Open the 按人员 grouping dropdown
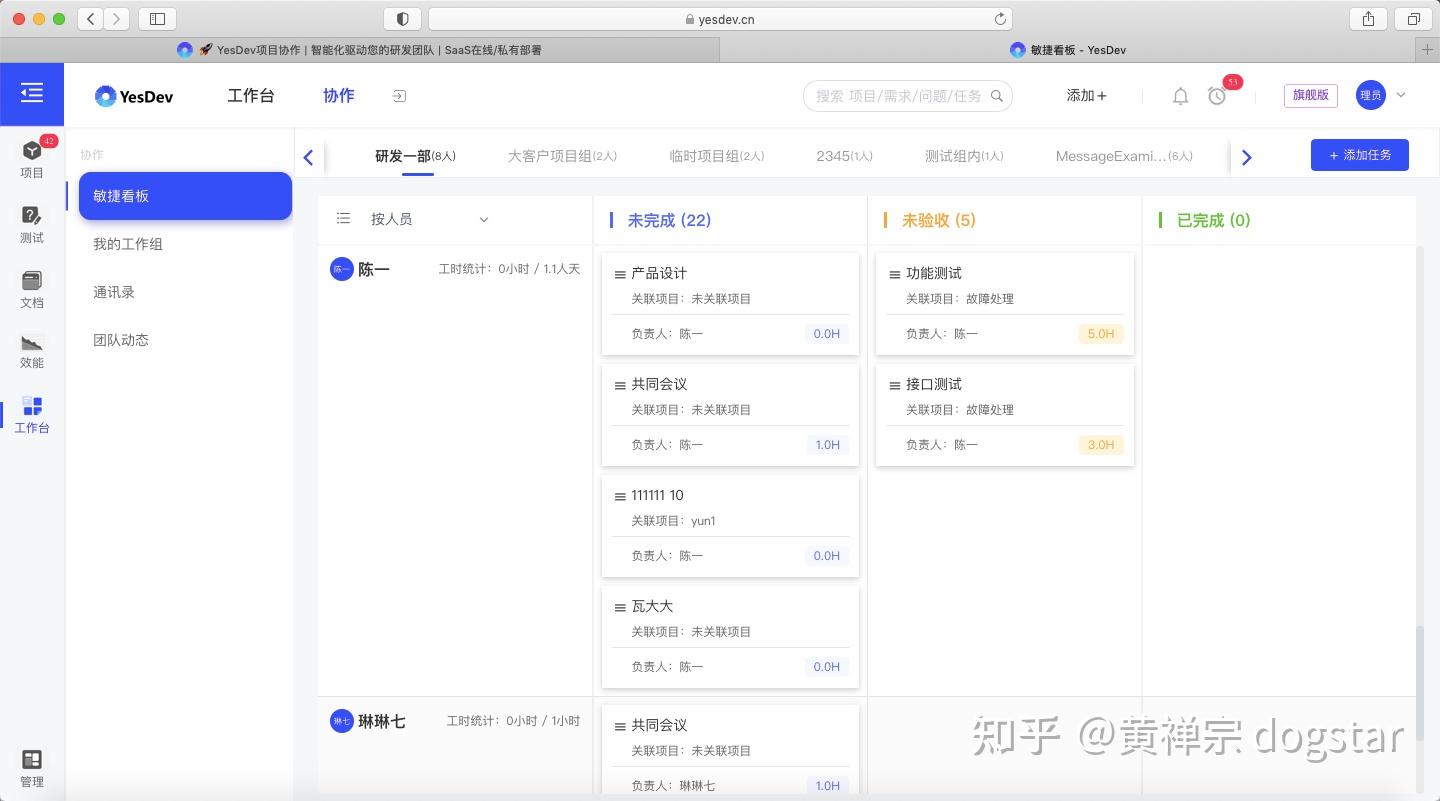The image size is (1440, 801). coord(429,219)
